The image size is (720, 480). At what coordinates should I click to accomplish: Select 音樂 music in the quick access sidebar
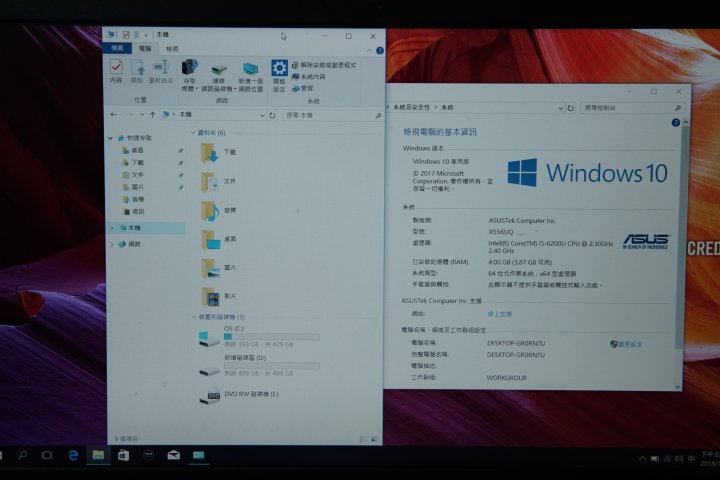coord(137,199)
